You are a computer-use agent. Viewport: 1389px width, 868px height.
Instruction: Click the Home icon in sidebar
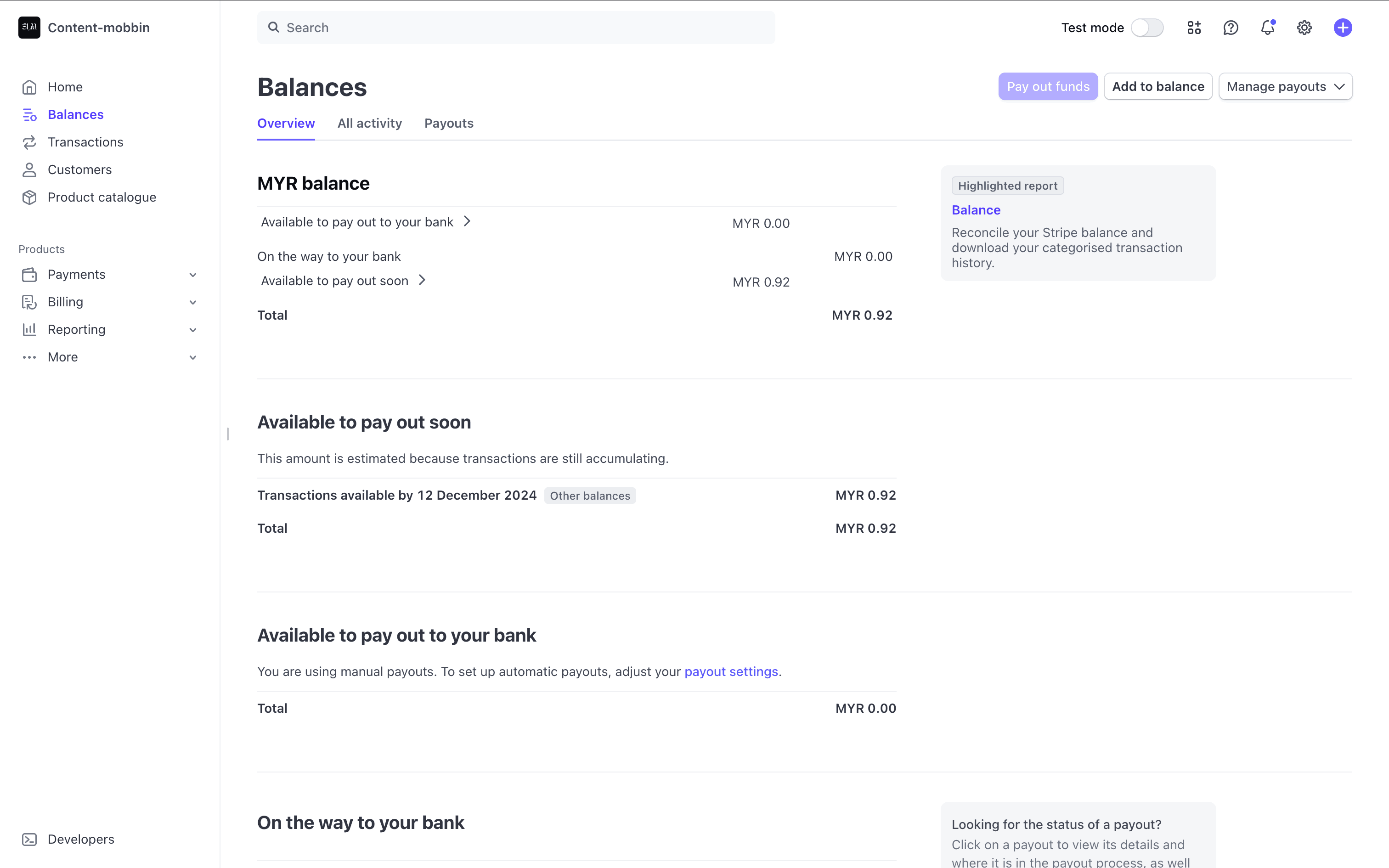click(x=29, y=87)
